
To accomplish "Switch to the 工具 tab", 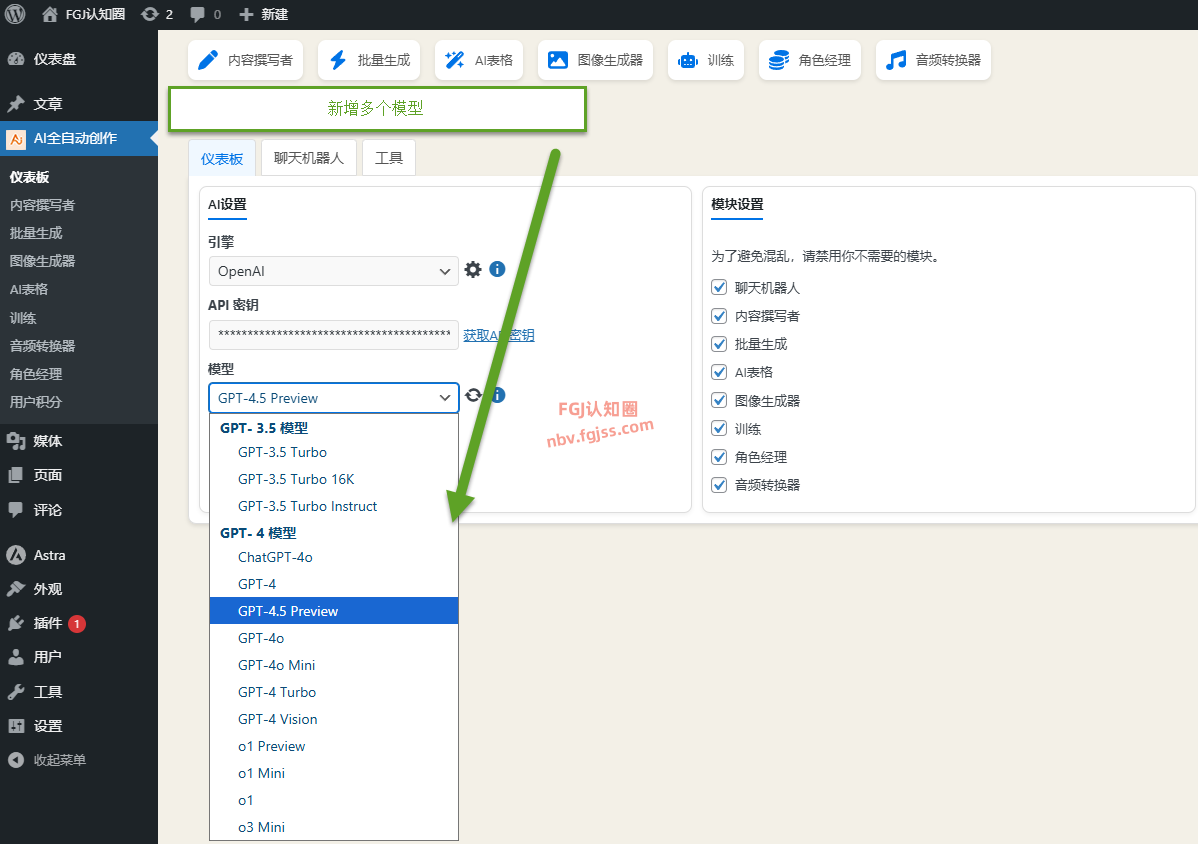I will tap(388, 157).
